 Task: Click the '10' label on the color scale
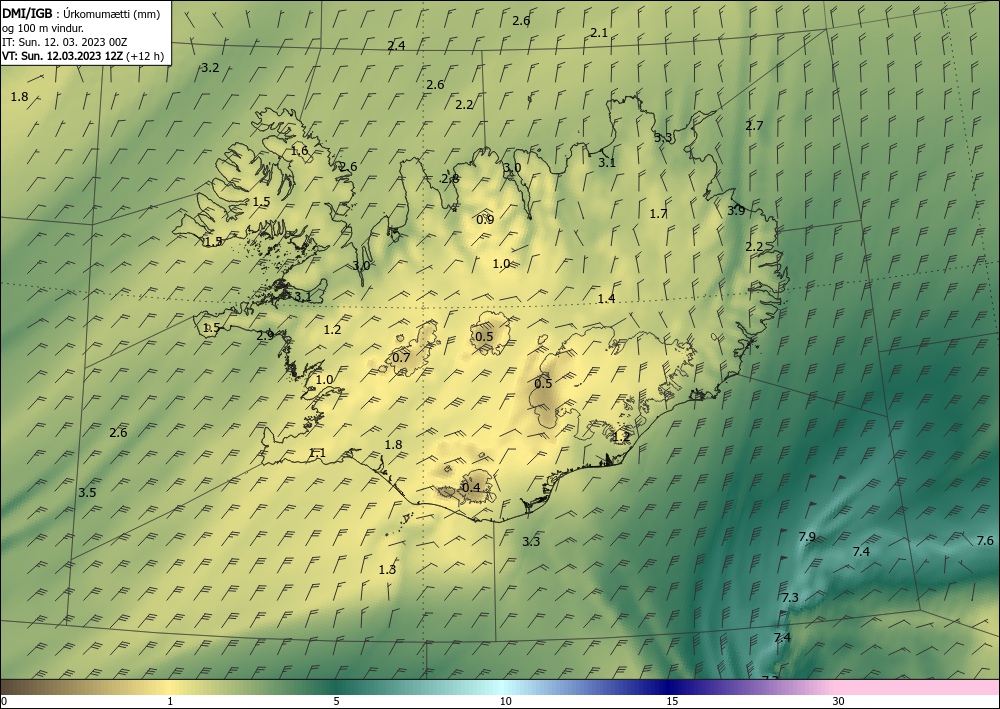(506, 702)
